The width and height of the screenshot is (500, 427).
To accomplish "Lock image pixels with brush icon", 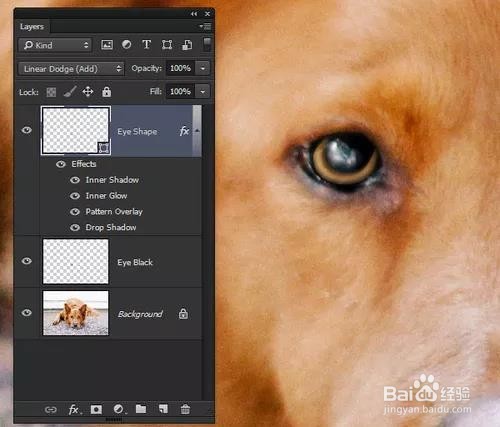I will 69,92.
